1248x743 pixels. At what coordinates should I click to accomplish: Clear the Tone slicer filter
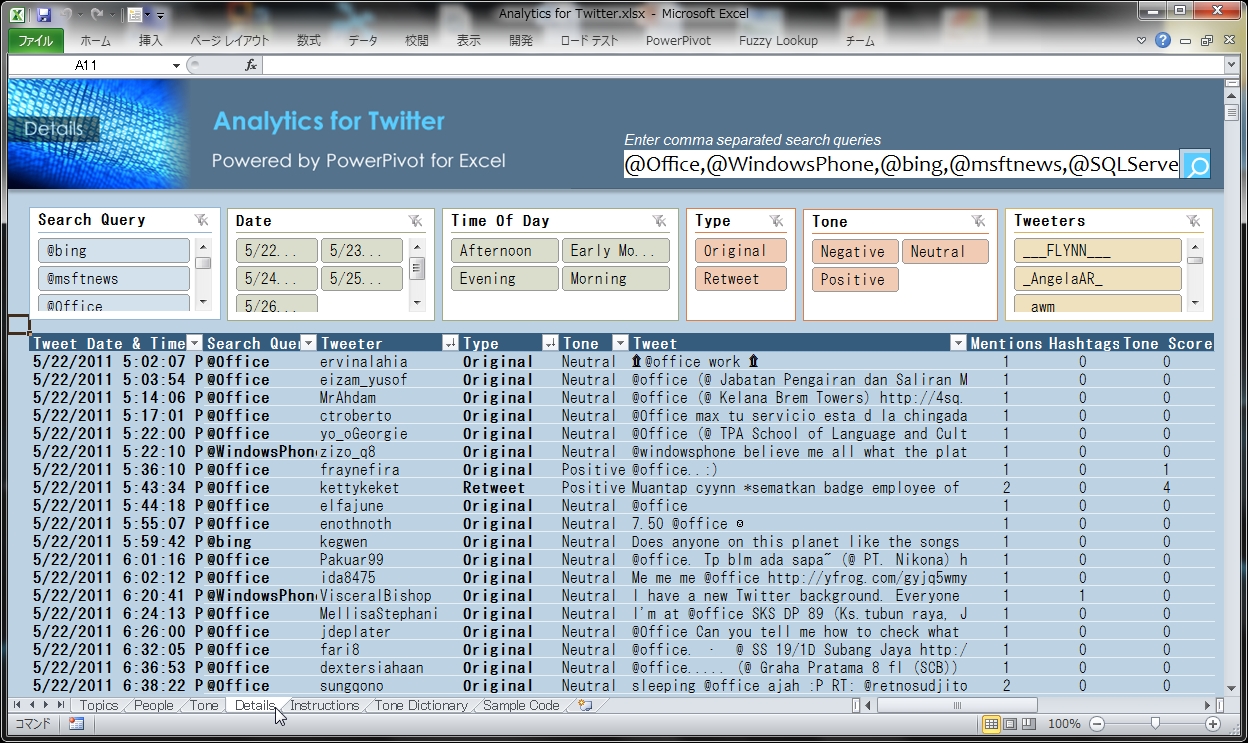[x=979, y=220]
